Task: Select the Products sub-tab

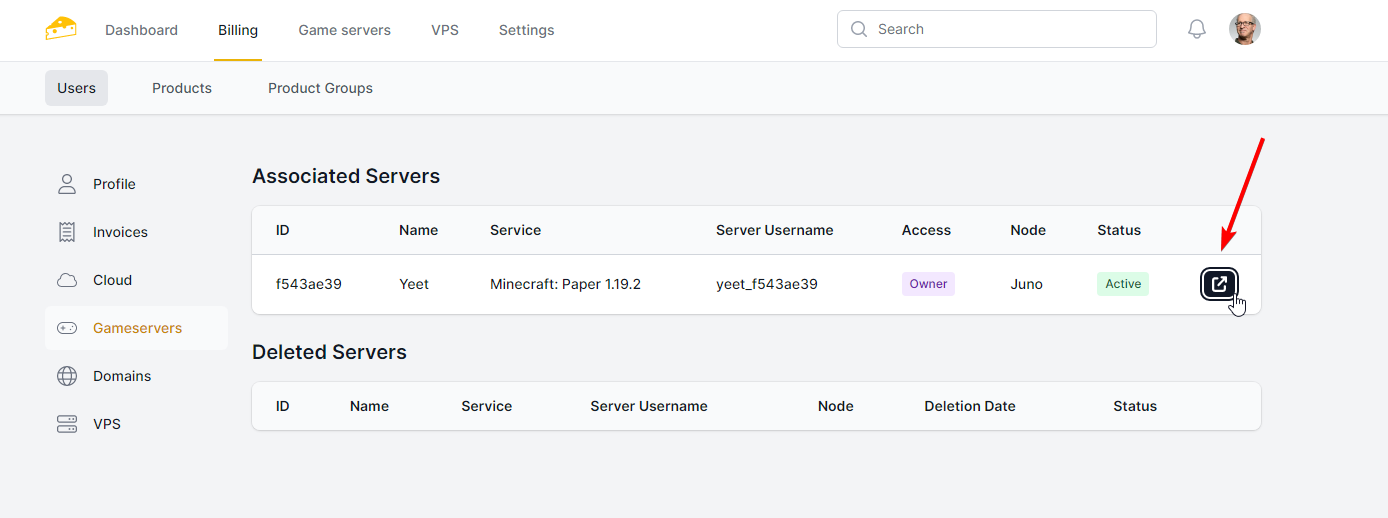Action: pyautogui.click(x=182, y=88)
